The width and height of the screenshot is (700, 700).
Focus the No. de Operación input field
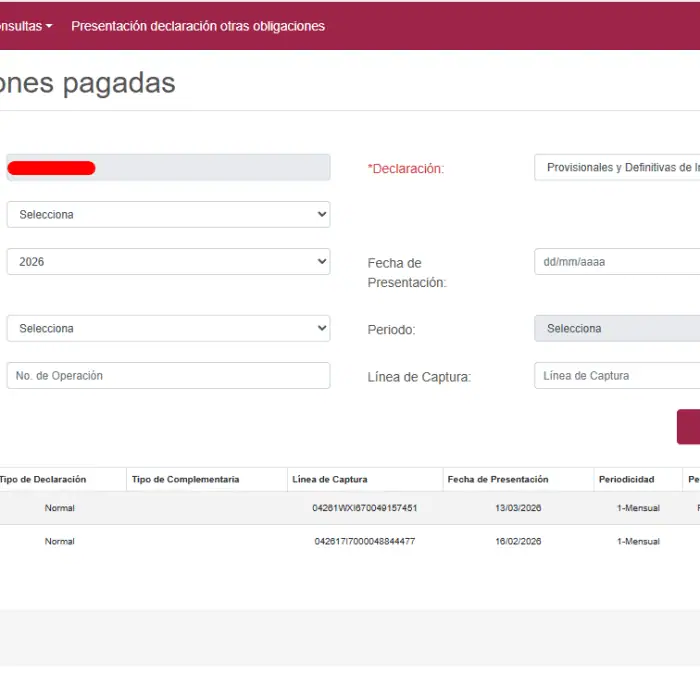point(168,376)
